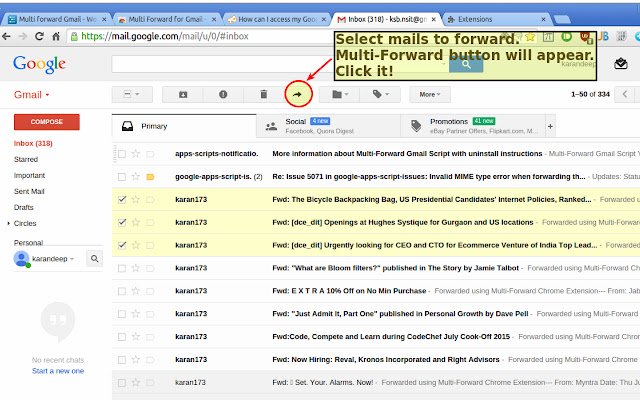Open the Move to folder dropdown
640x400 pixels.
340,94
